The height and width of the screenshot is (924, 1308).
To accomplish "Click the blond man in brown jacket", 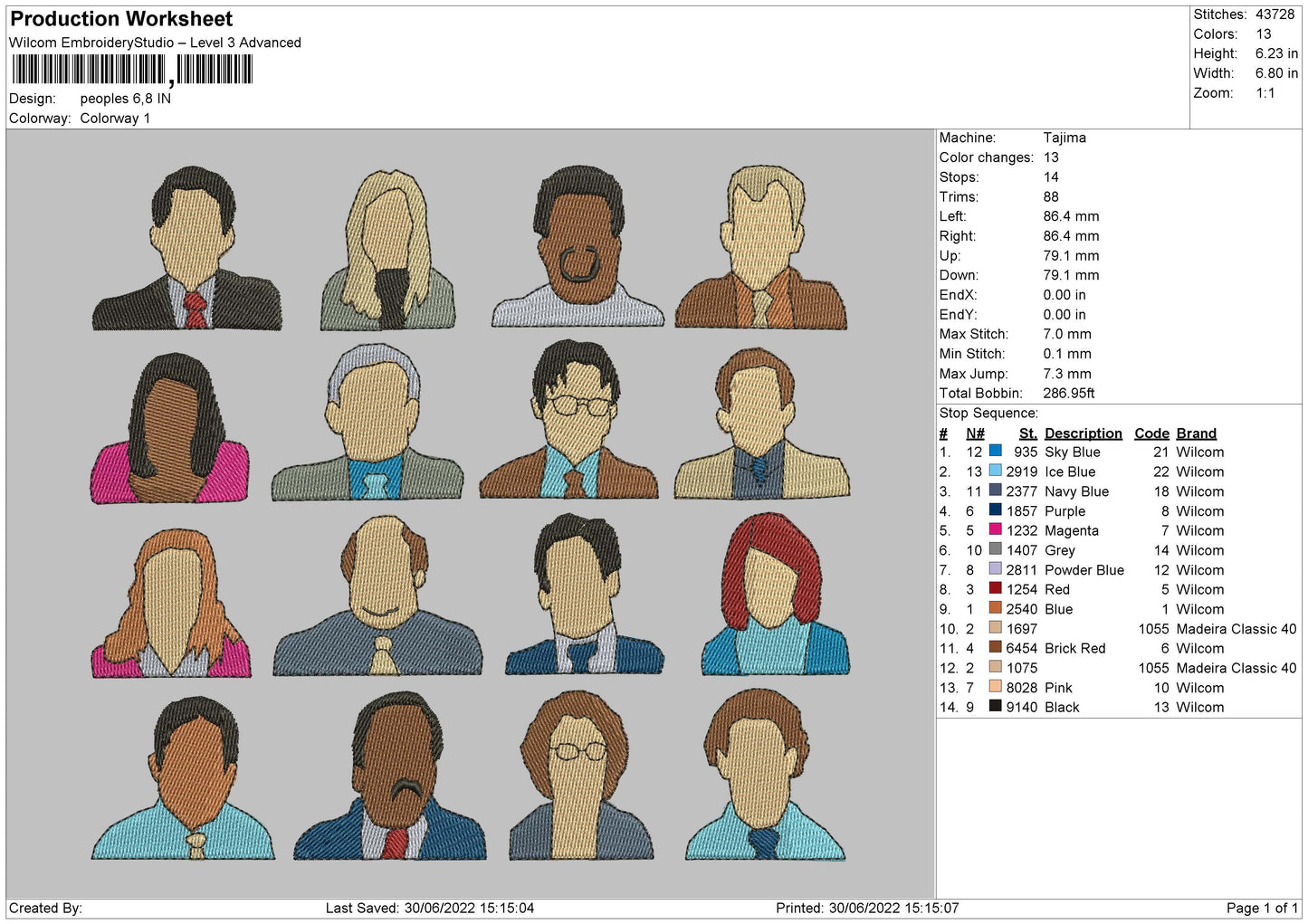I will click(761, 246).
